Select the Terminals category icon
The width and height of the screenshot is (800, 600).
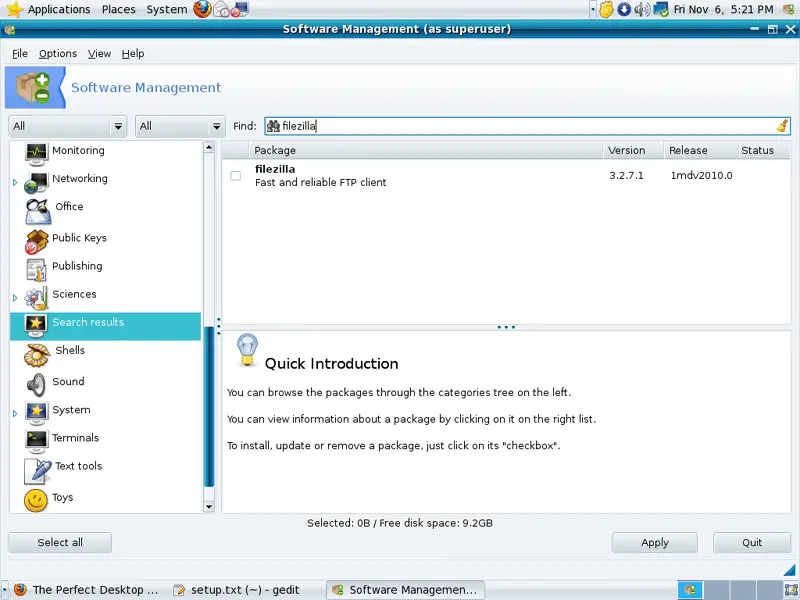pos(36,441)
